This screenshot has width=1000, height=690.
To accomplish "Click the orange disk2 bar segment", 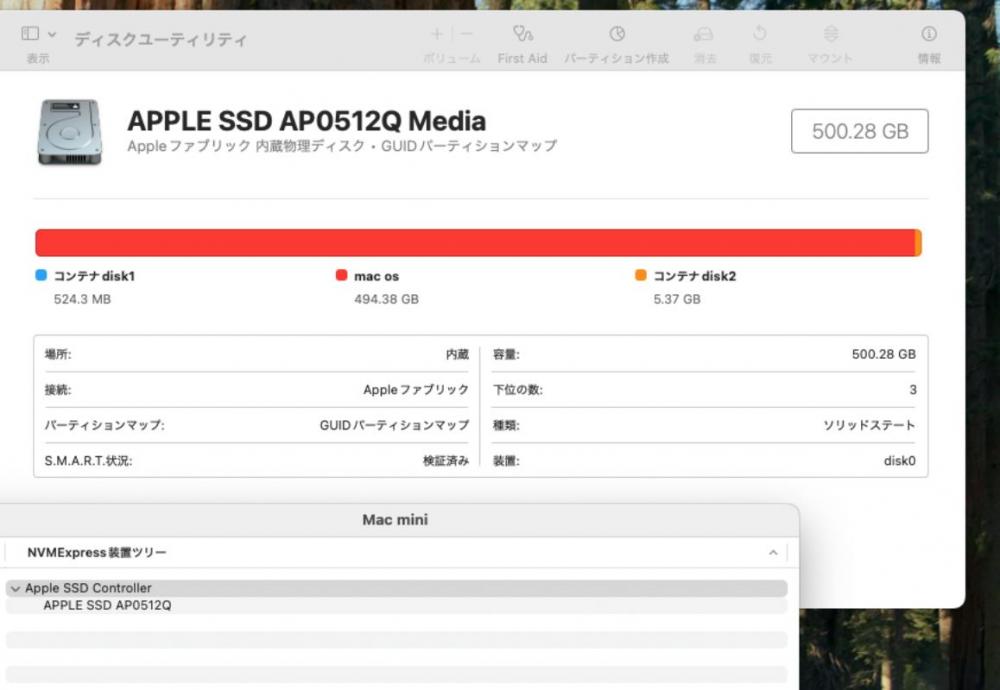I will click(918, 243).
